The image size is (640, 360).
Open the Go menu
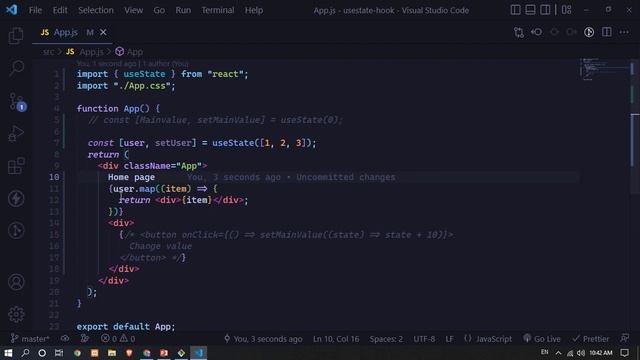coord(159,10)
